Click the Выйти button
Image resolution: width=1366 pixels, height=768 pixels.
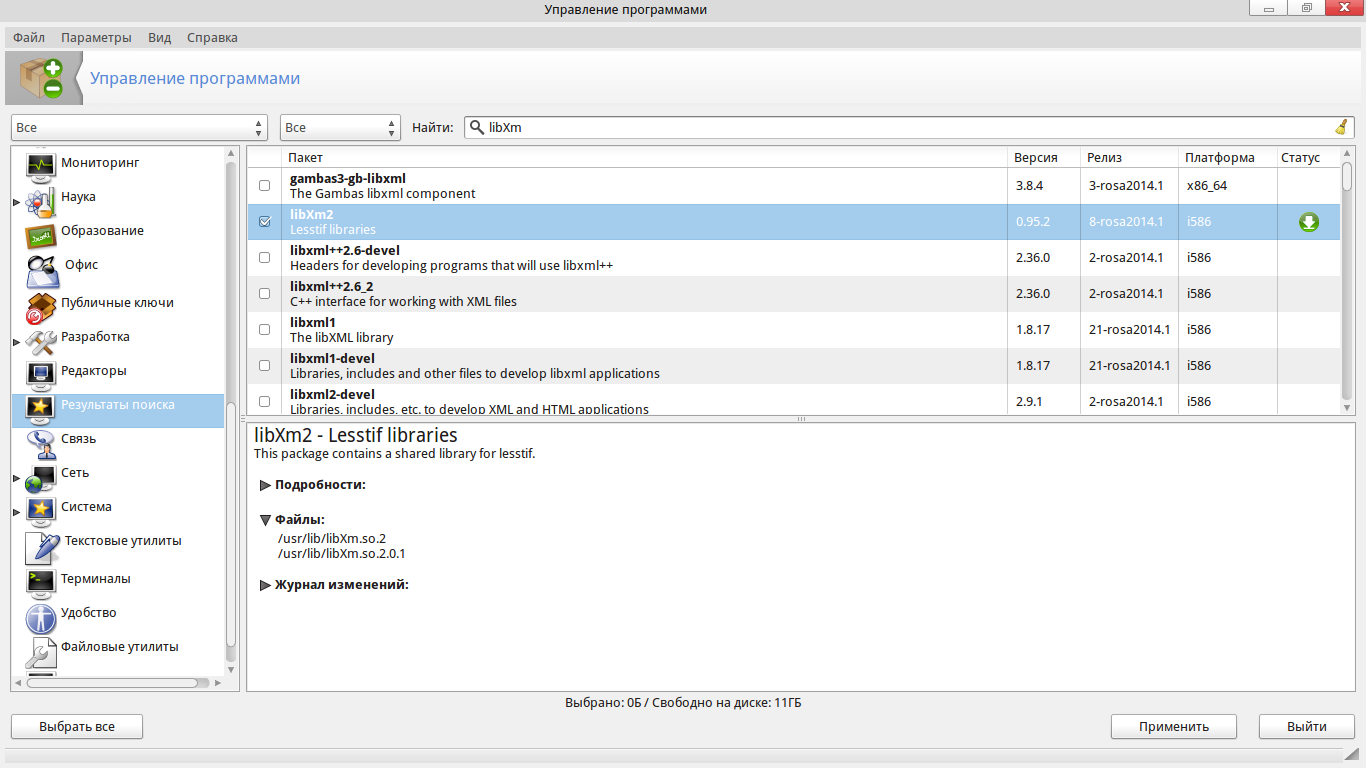(x=1307, y=727)
